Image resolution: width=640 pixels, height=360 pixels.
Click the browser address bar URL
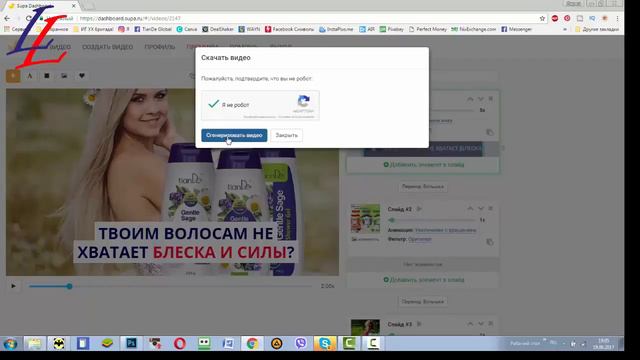coord(130,18)
